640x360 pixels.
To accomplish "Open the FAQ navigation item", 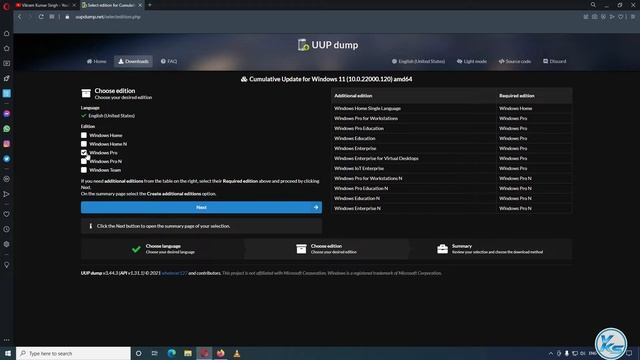I will pos(169,61).
